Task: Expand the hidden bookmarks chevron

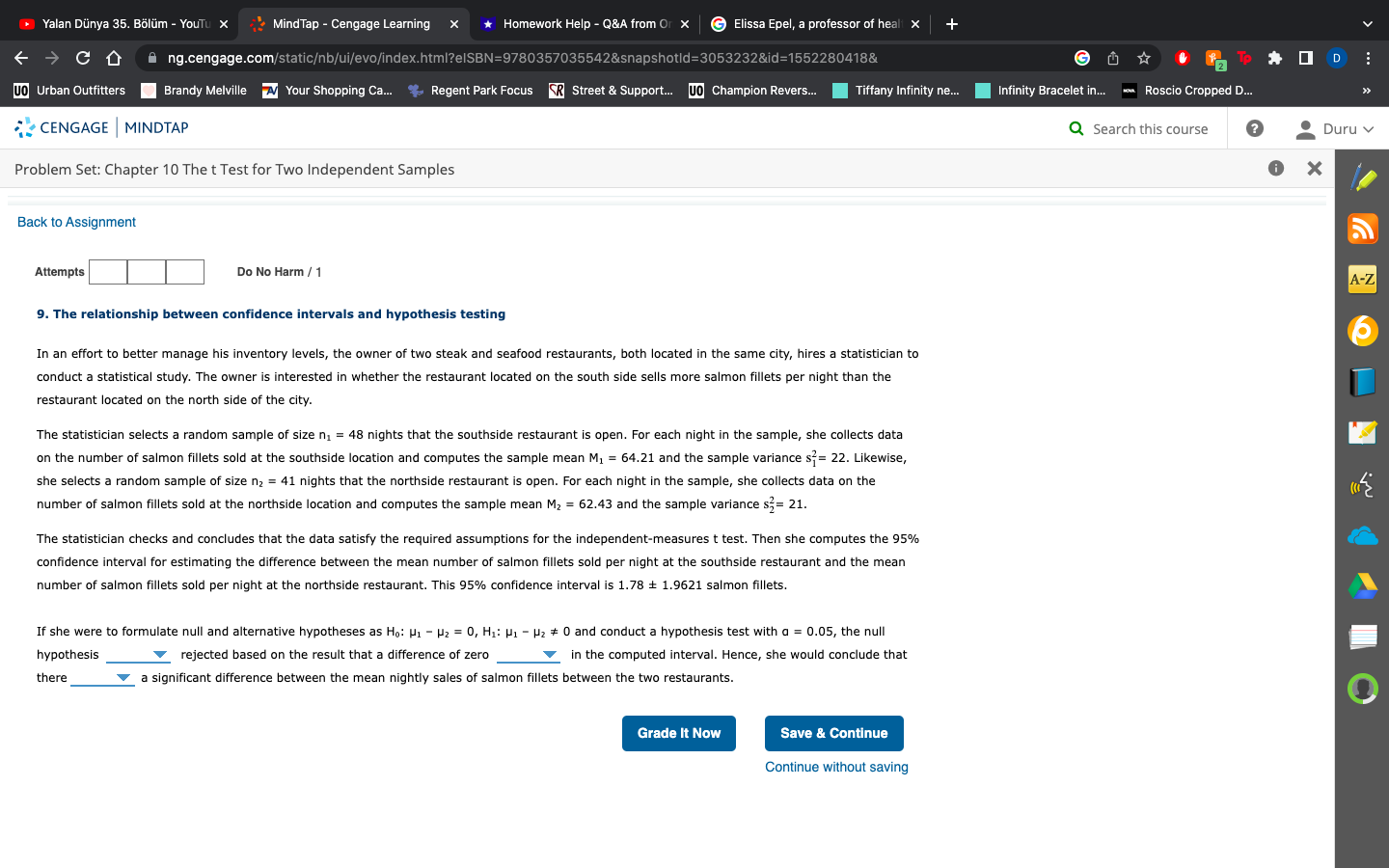Action: (1365, 90)
